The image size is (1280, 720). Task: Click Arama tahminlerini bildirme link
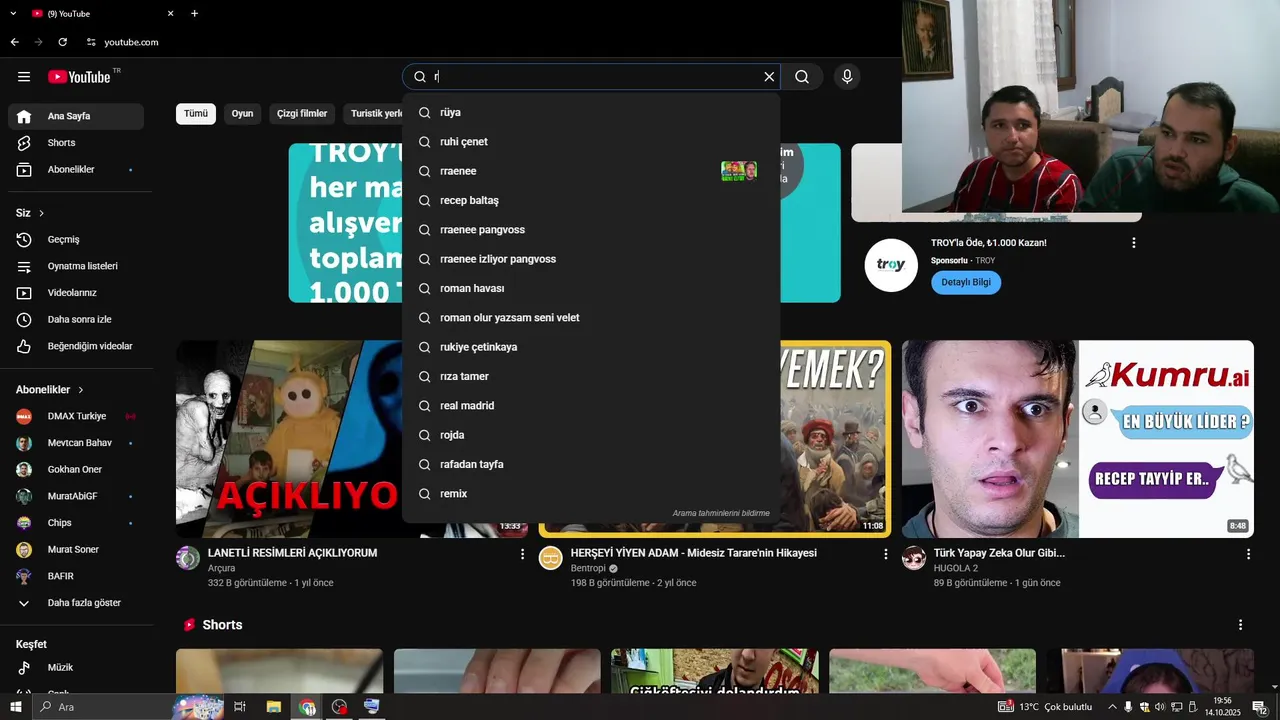721,513
